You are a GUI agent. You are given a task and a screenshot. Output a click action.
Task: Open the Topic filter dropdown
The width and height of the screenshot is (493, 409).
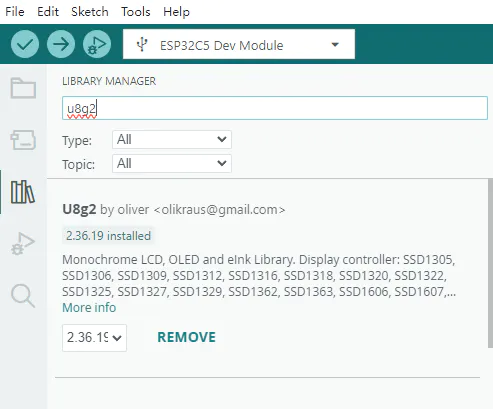tap(172, 163)
